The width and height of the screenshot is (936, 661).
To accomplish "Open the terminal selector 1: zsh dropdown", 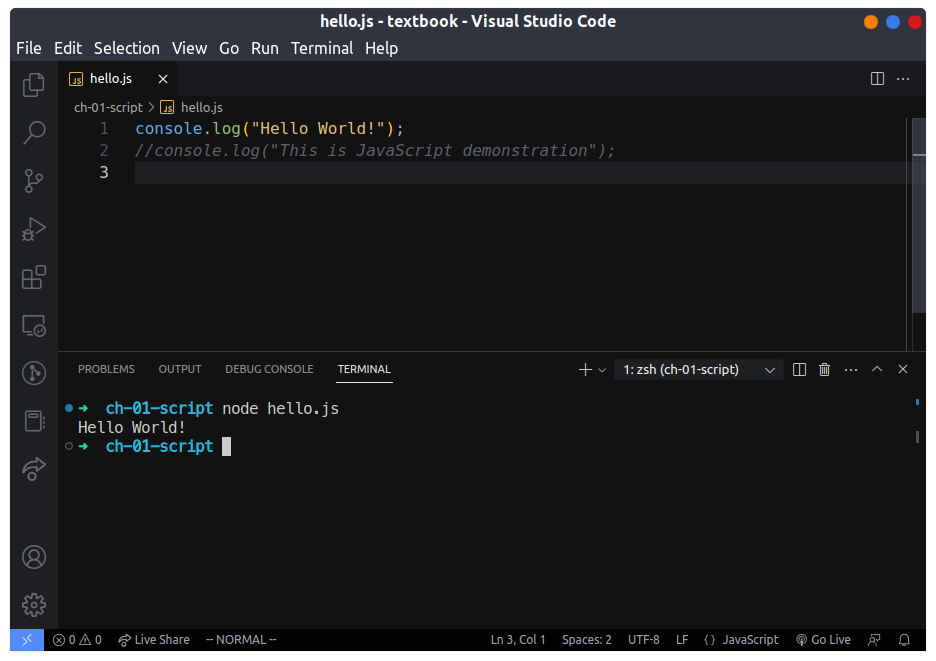I will tap(698, 370).
